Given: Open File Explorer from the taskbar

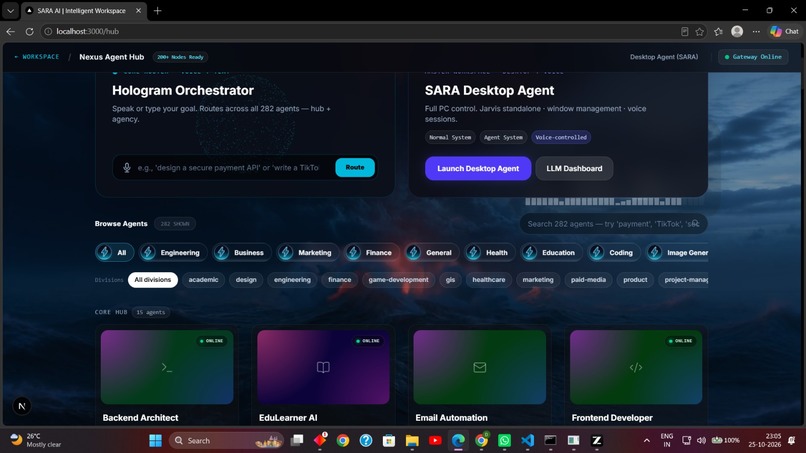Looking at the screenshot, I should click(412, 441).
